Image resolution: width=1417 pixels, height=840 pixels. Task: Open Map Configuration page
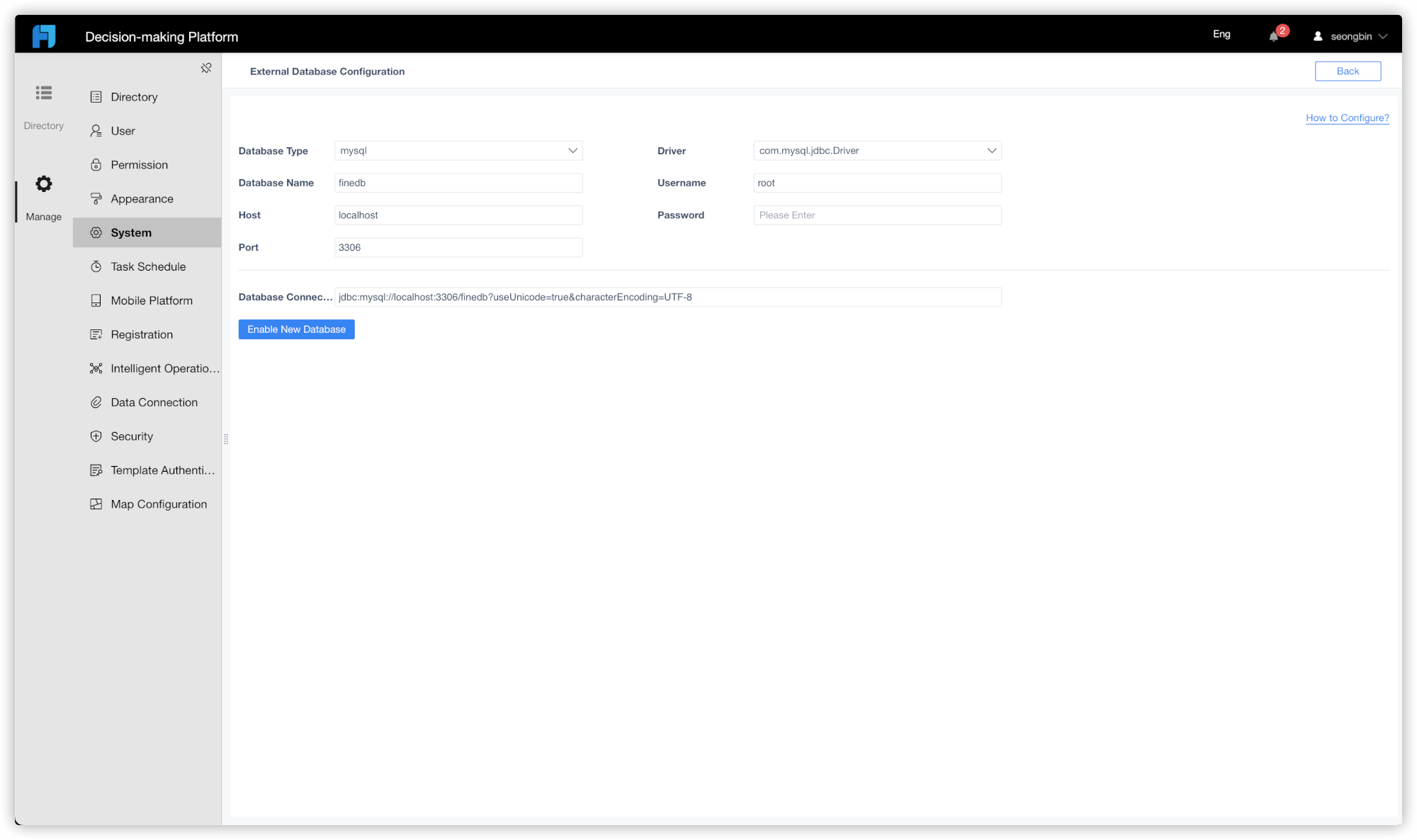(147, 504)
